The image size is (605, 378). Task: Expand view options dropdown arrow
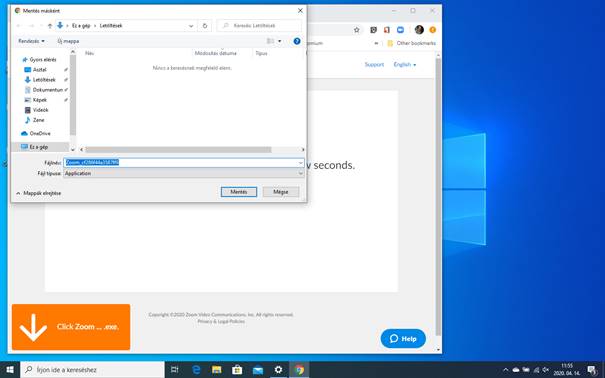pyautogui.click(x=279, y=41)
